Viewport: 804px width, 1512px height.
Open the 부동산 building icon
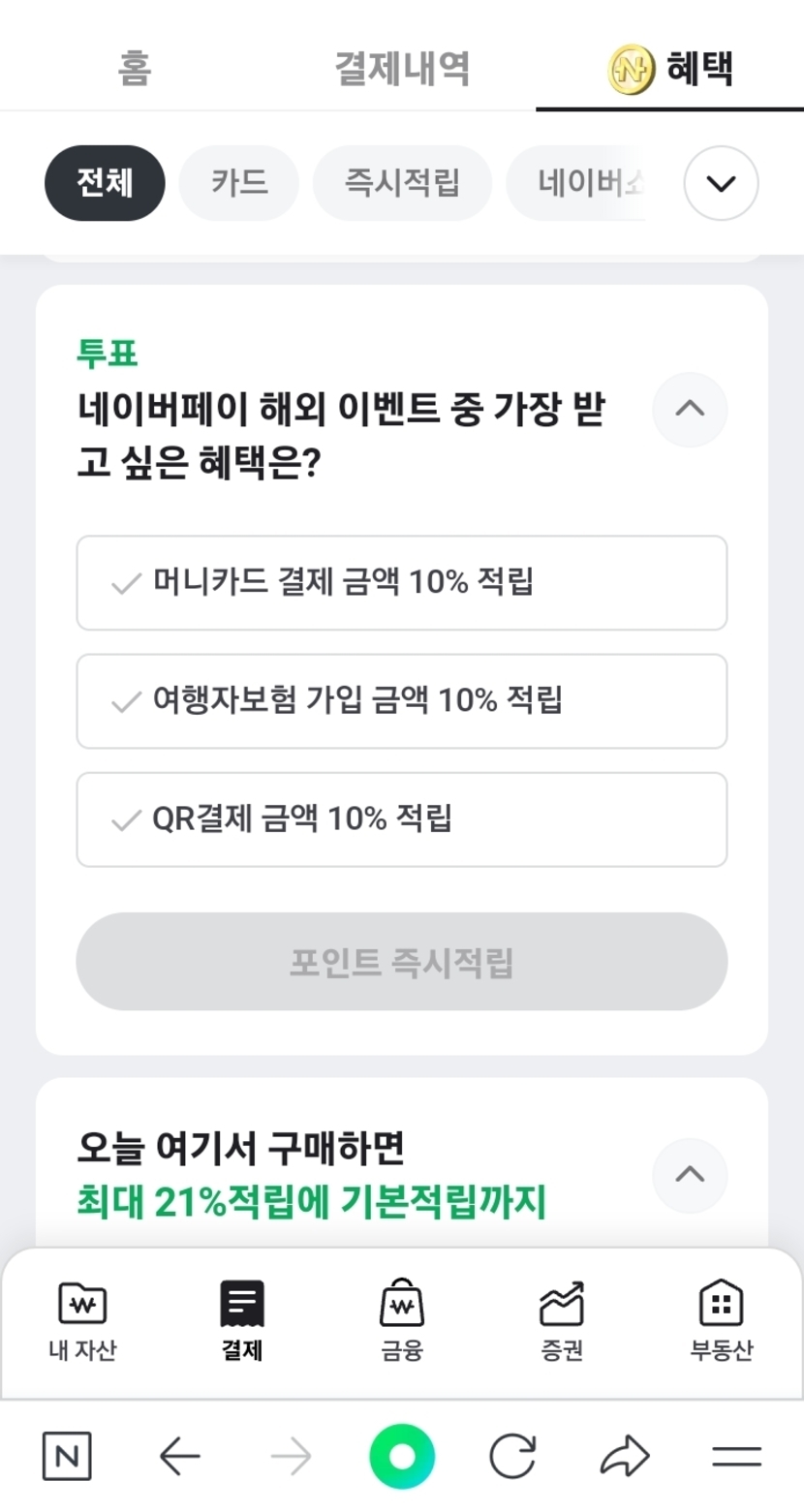(721, 1304)
